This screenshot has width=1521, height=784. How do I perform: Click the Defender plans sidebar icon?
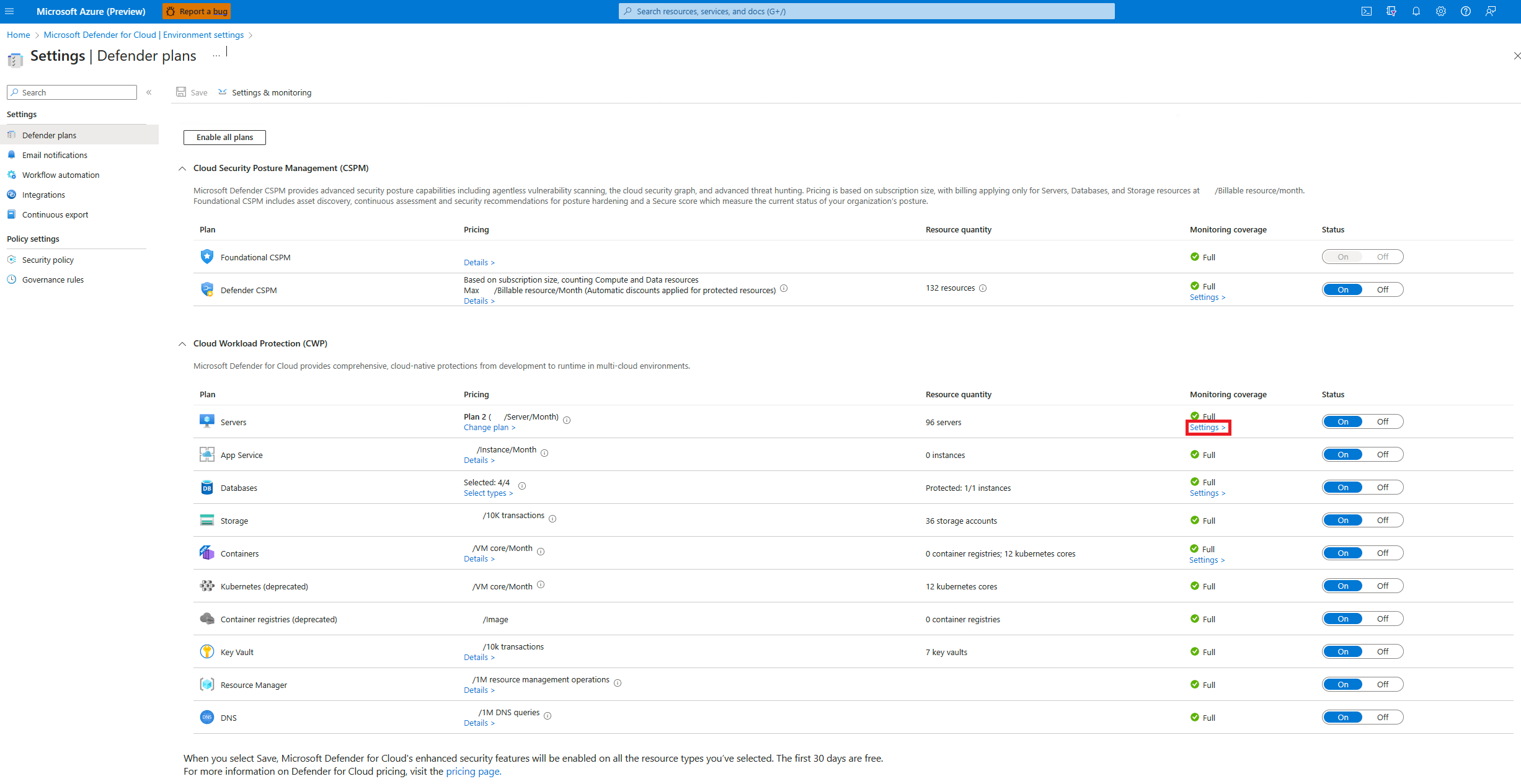(x=12, y=134)
